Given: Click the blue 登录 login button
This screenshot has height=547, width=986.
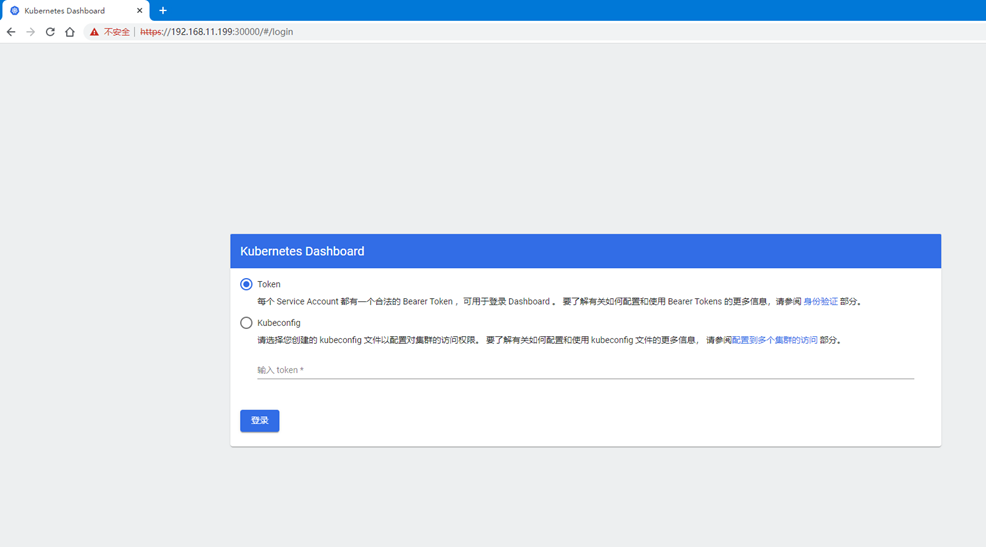Looking at the screenshot, I should pyautogui.click(x=260, y=421).
